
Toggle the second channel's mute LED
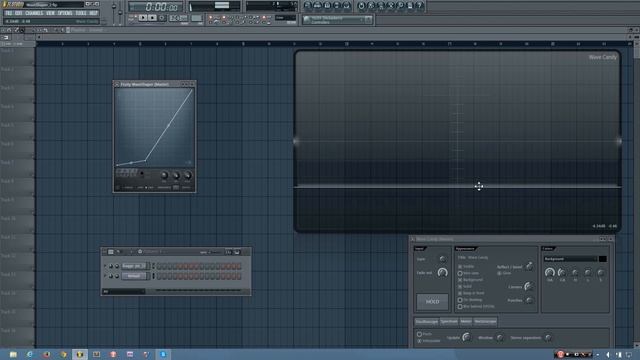(105, 276)
